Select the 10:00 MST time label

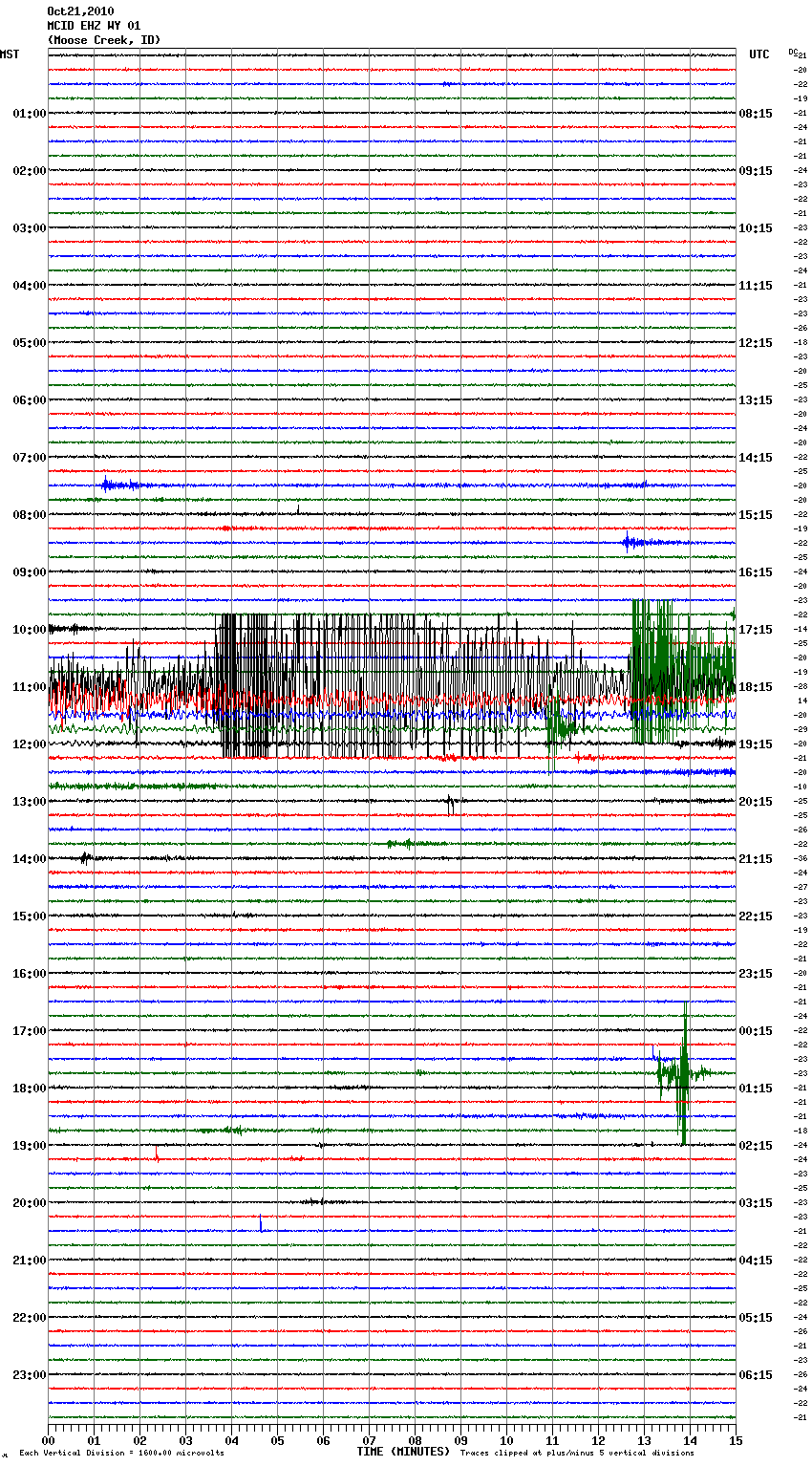pos(29,630)
